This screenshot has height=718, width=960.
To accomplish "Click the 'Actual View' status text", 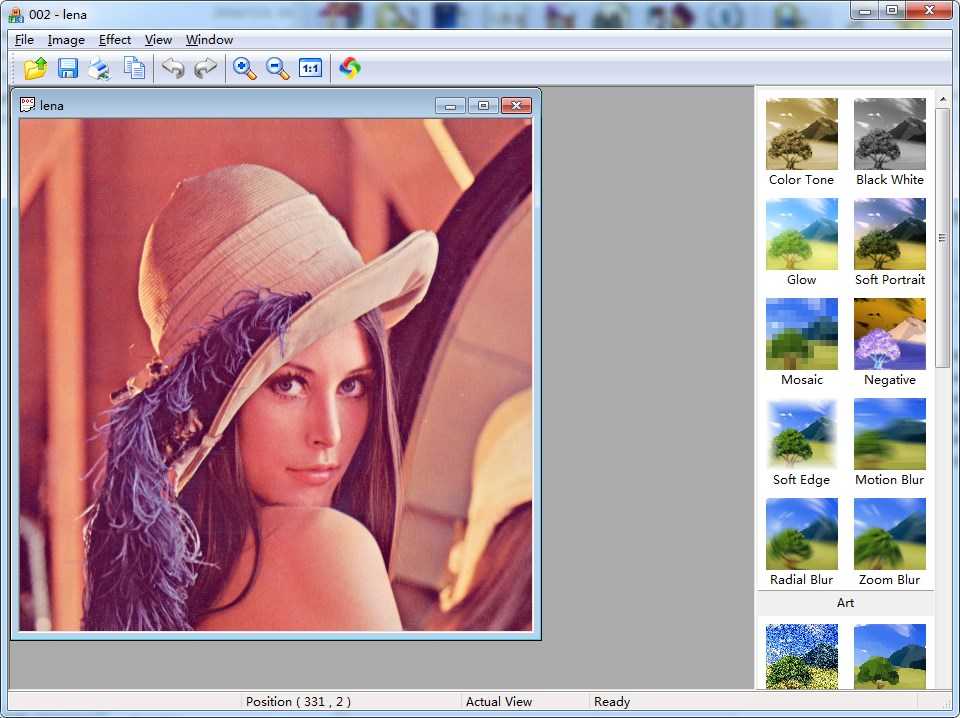I will pyautogui.click(x=499, y=701).
